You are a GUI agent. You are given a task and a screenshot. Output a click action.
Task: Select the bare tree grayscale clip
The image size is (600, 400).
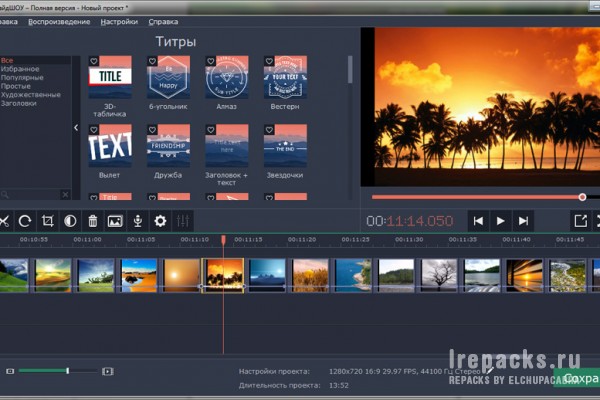tap(439, 276)
